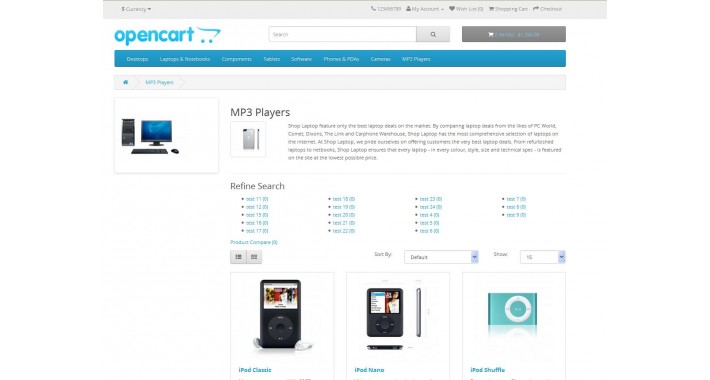Open the Show count dropdown
710x380 pixels.
click(542, 257)
